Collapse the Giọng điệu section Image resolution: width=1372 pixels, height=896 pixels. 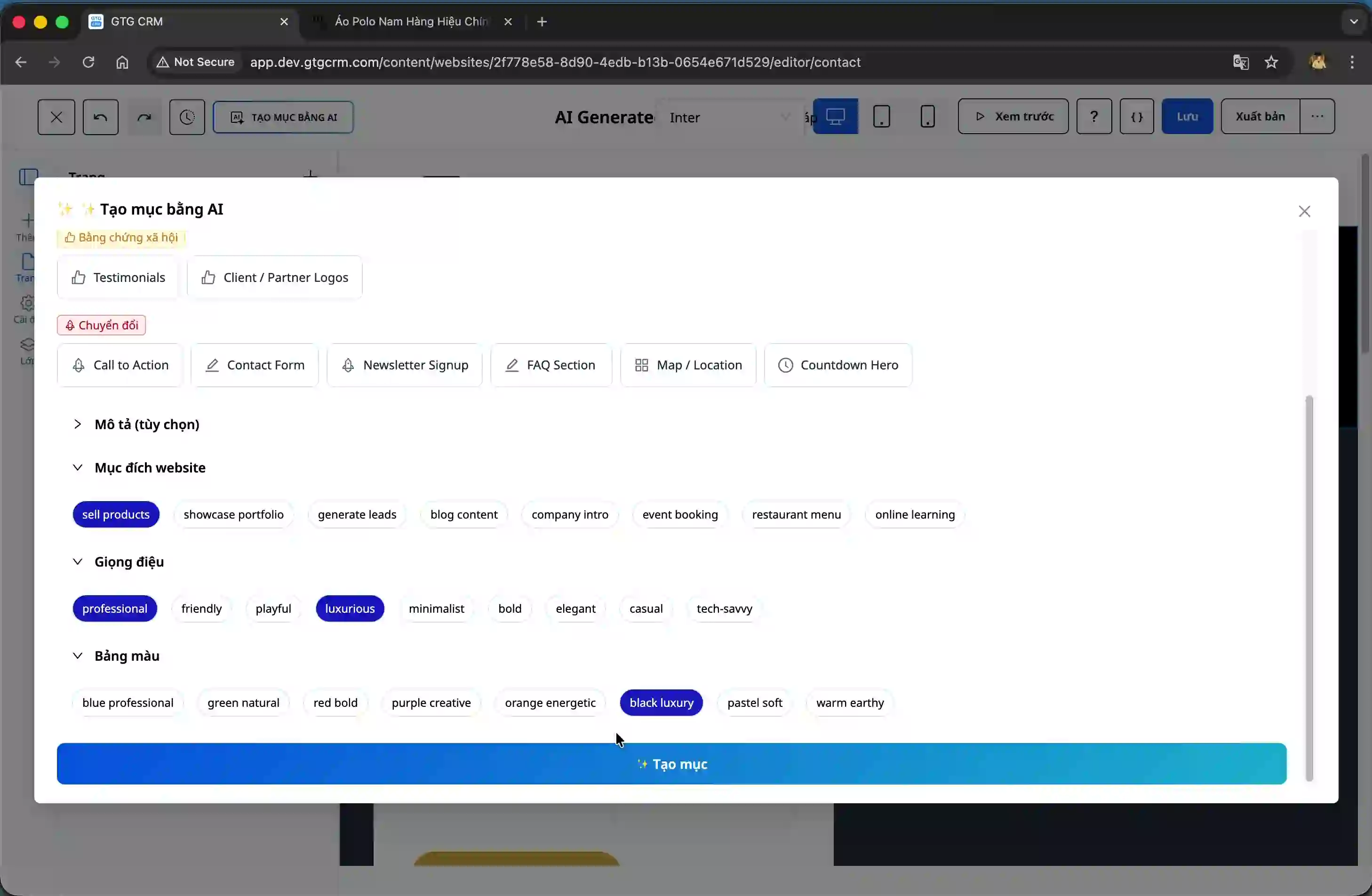click(x=128, y=561)
